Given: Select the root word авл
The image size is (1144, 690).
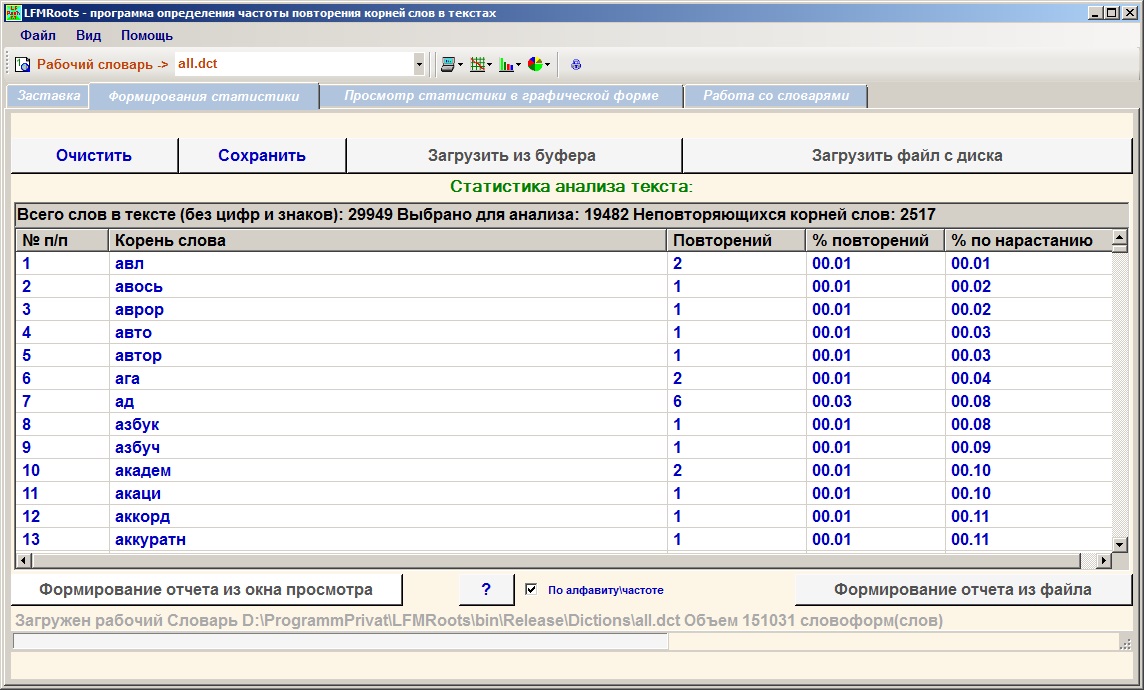Looking at the screenshot, I should [129, 263].
